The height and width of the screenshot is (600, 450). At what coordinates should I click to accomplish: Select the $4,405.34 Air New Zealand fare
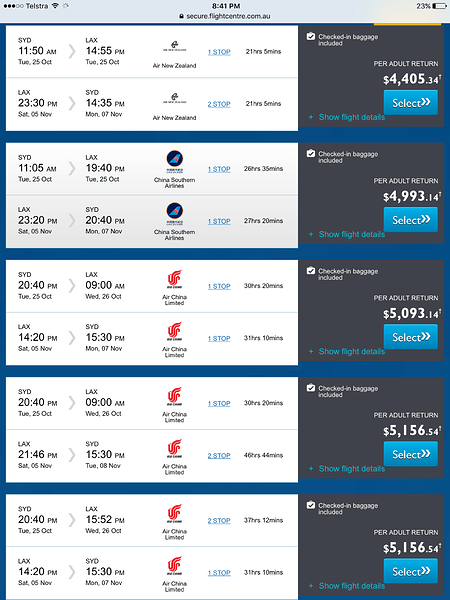coord(411,103)
